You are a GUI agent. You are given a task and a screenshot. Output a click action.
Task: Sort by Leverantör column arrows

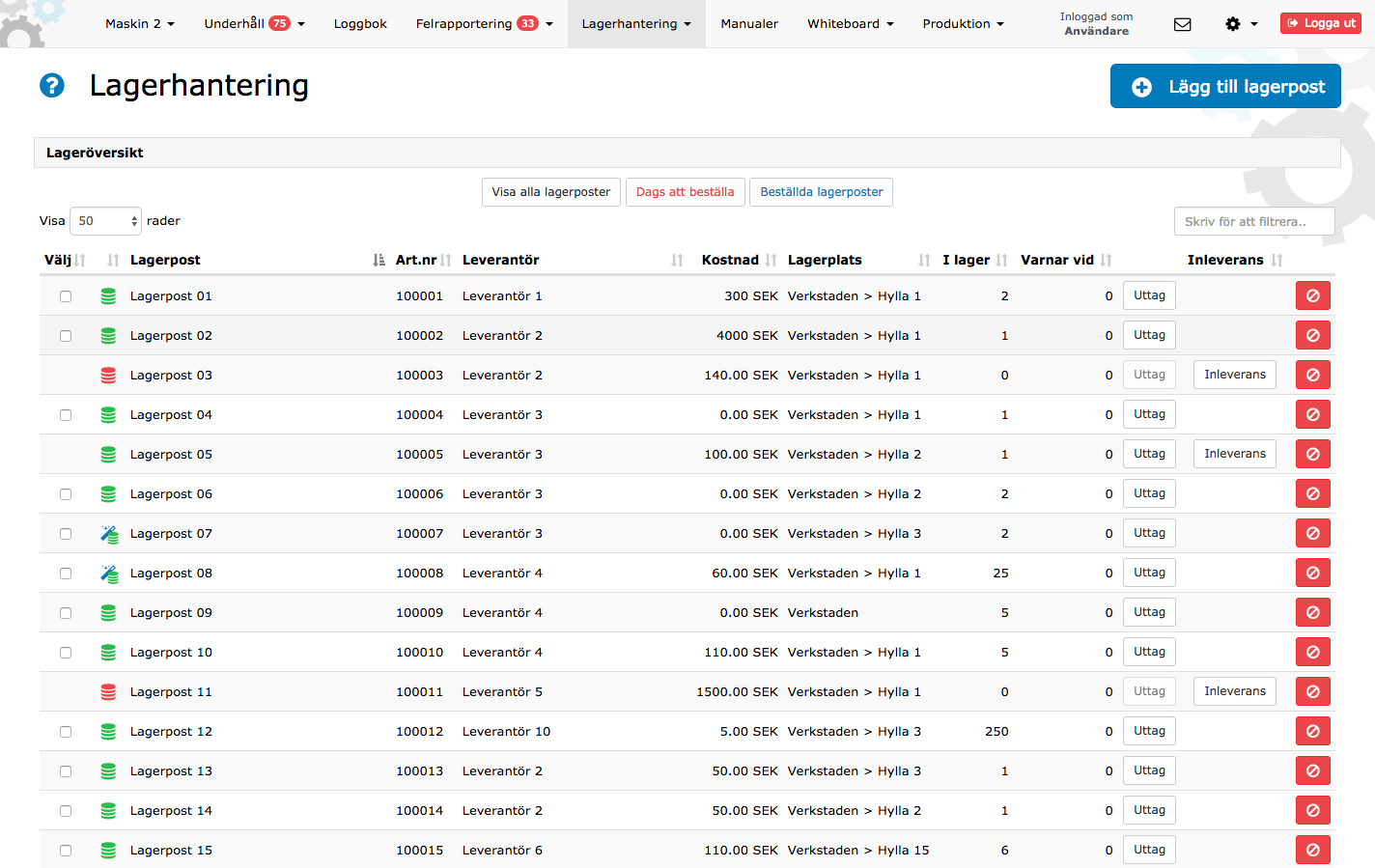coord(678,260)
